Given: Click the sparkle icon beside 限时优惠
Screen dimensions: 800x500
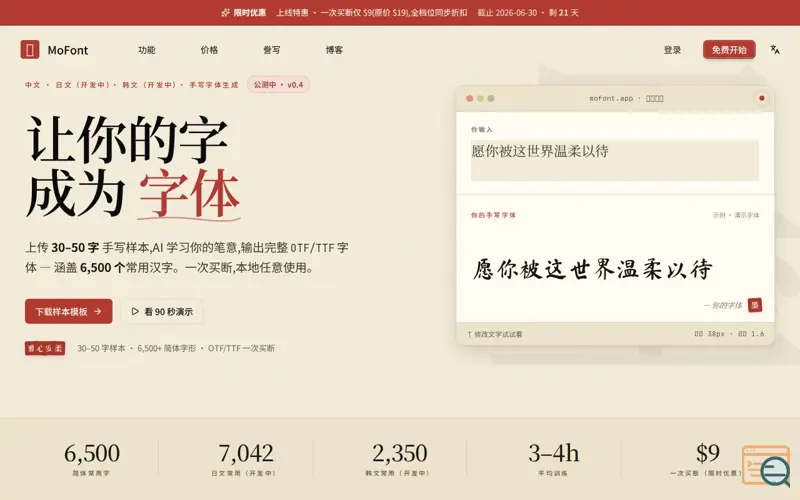Looking at the screenshot, I should pos(226,13).
